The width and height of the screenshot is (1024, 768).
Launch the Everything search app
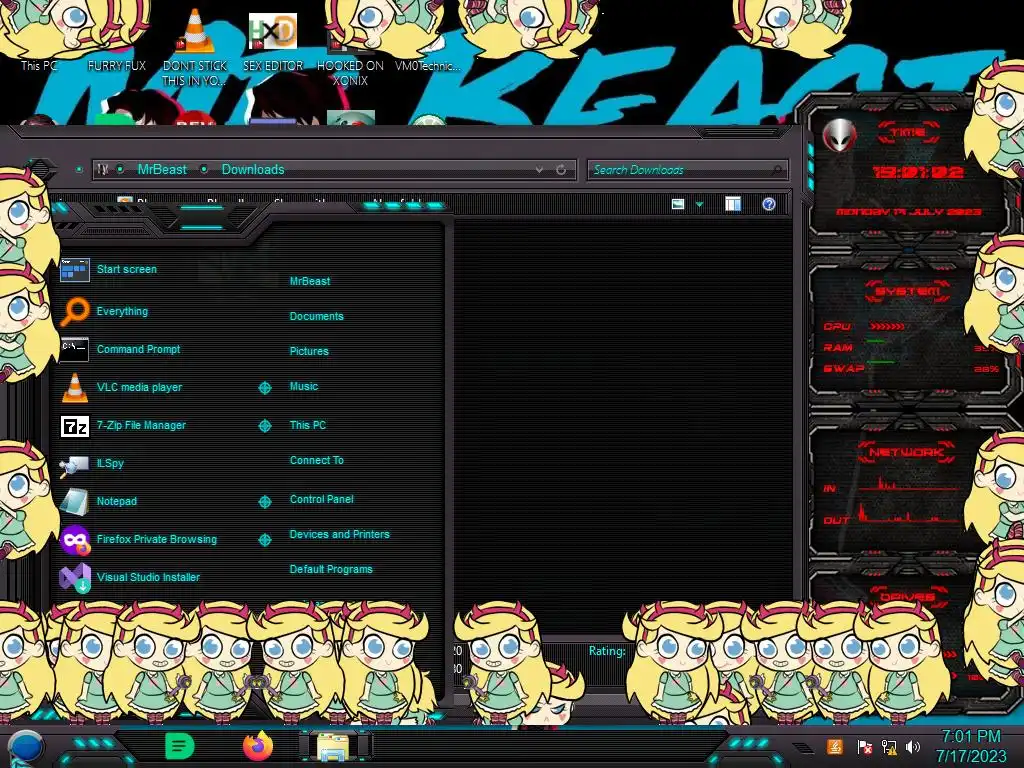point(122,312)
